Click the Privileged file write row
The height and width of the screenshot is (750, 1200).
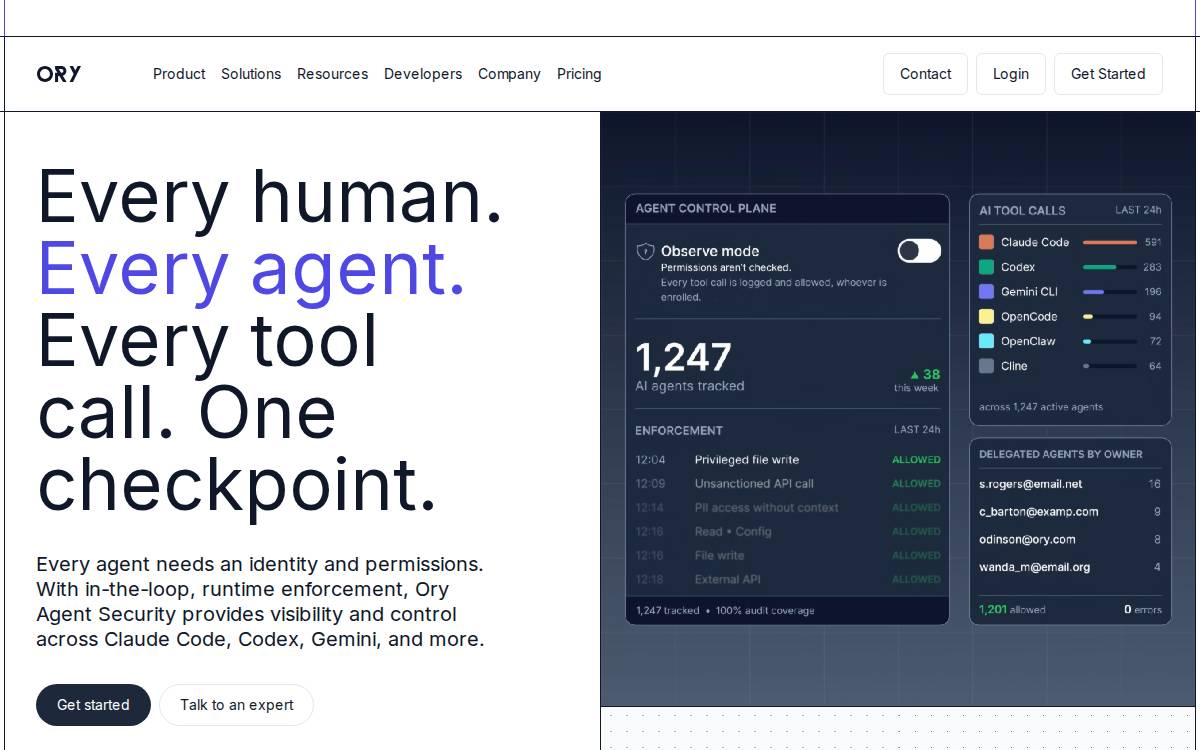point(788,460)
